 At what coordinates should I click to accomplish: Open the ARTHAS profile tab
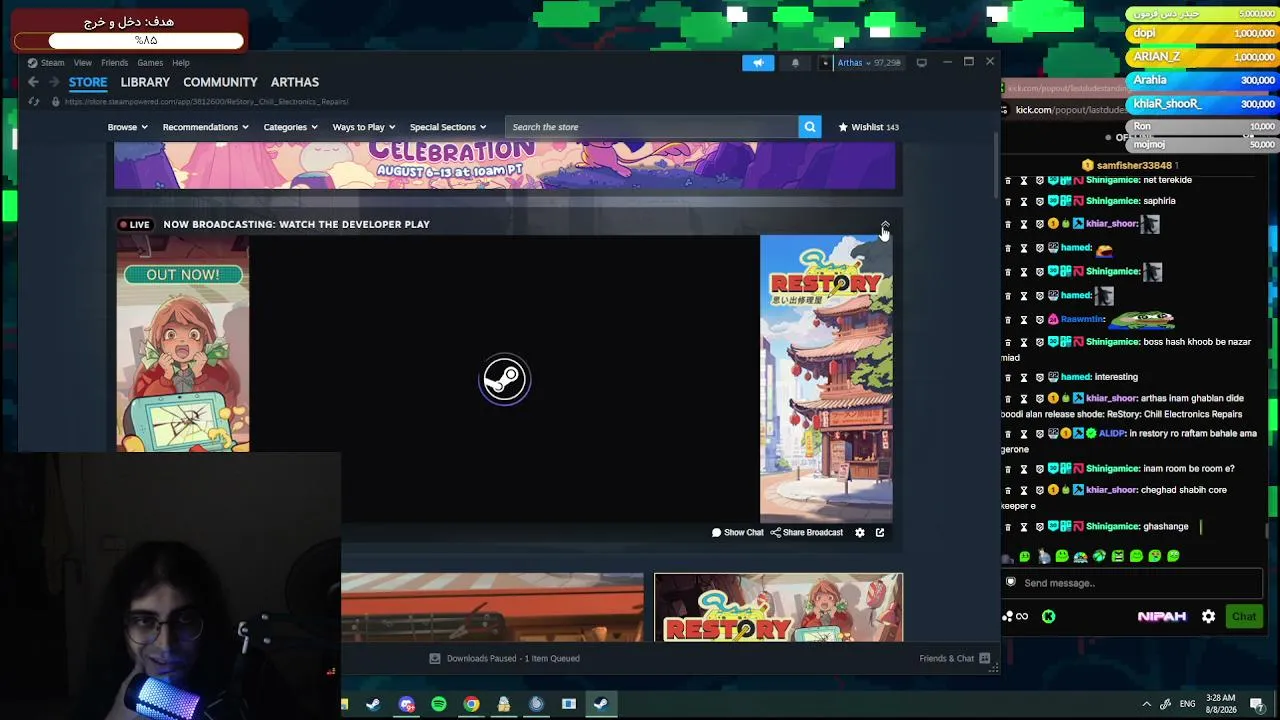click(295, 82)
